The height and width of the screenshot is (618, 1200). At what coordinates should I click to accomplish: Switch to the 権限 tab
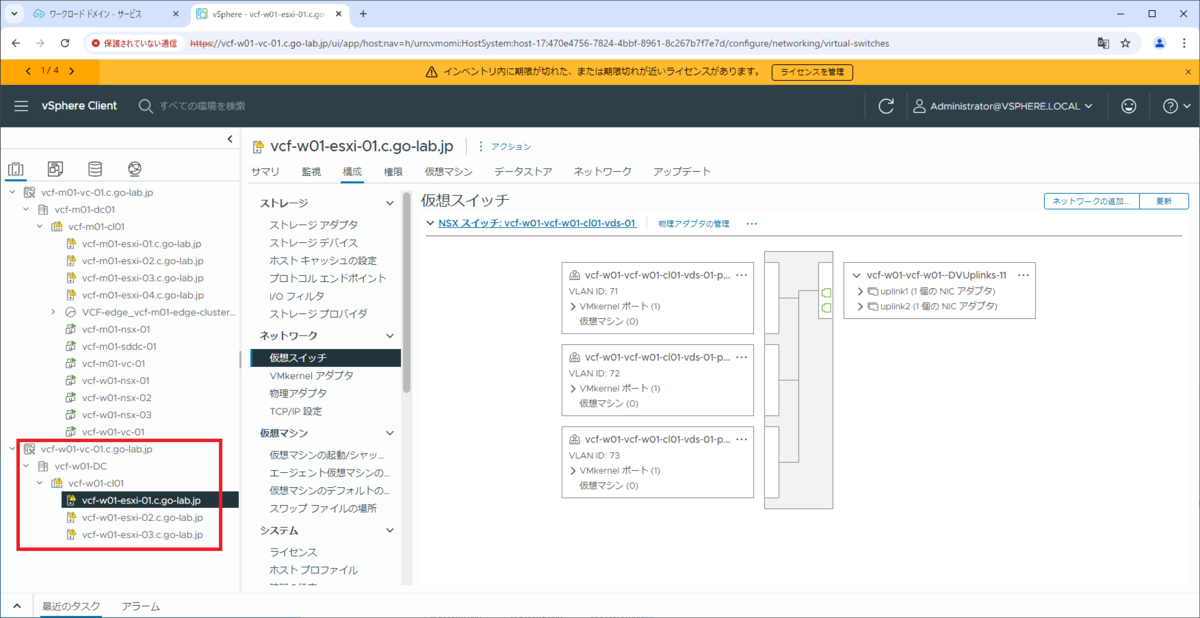393,172
